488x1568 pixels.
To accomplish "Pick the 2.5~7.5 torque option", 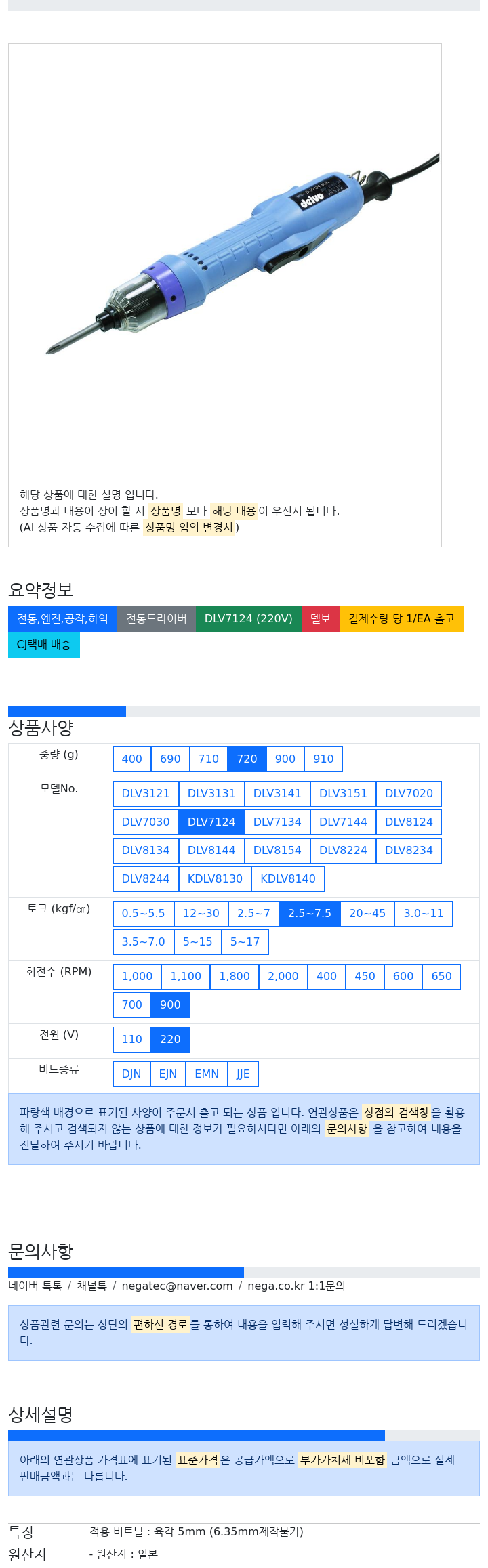I will [x=310, y=914].
